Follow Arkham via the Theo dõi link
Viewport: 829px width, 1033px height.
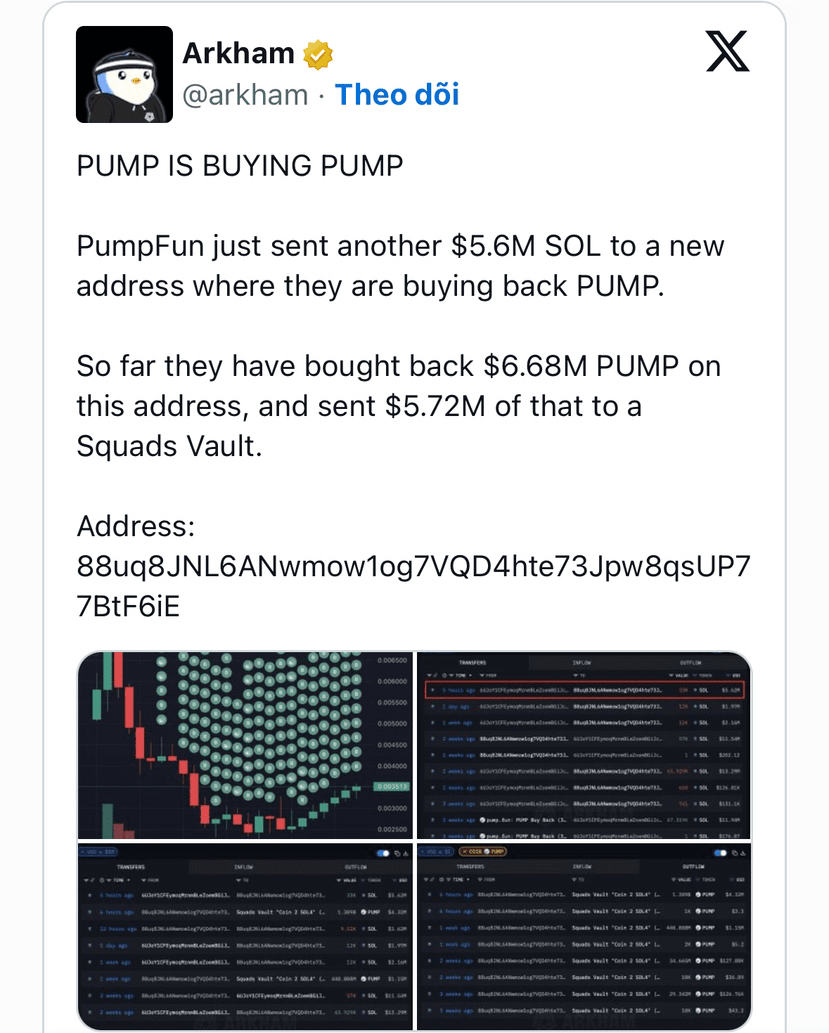coord(397,94)
